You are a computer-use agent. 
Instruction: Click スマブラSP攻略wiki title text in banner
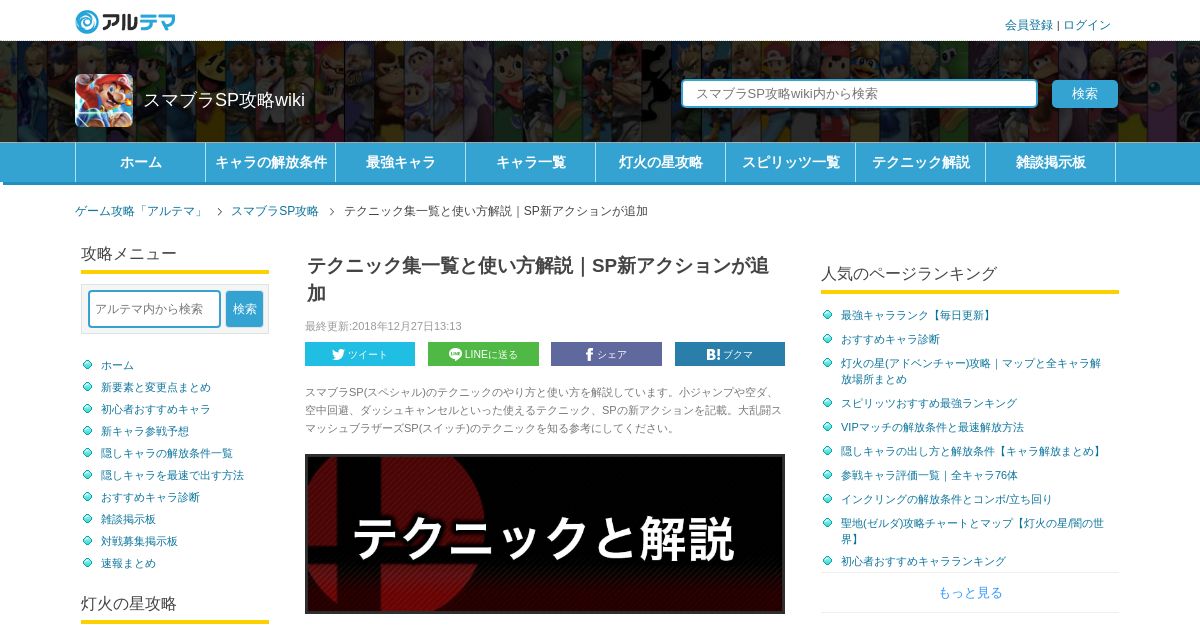click(224, 100)
